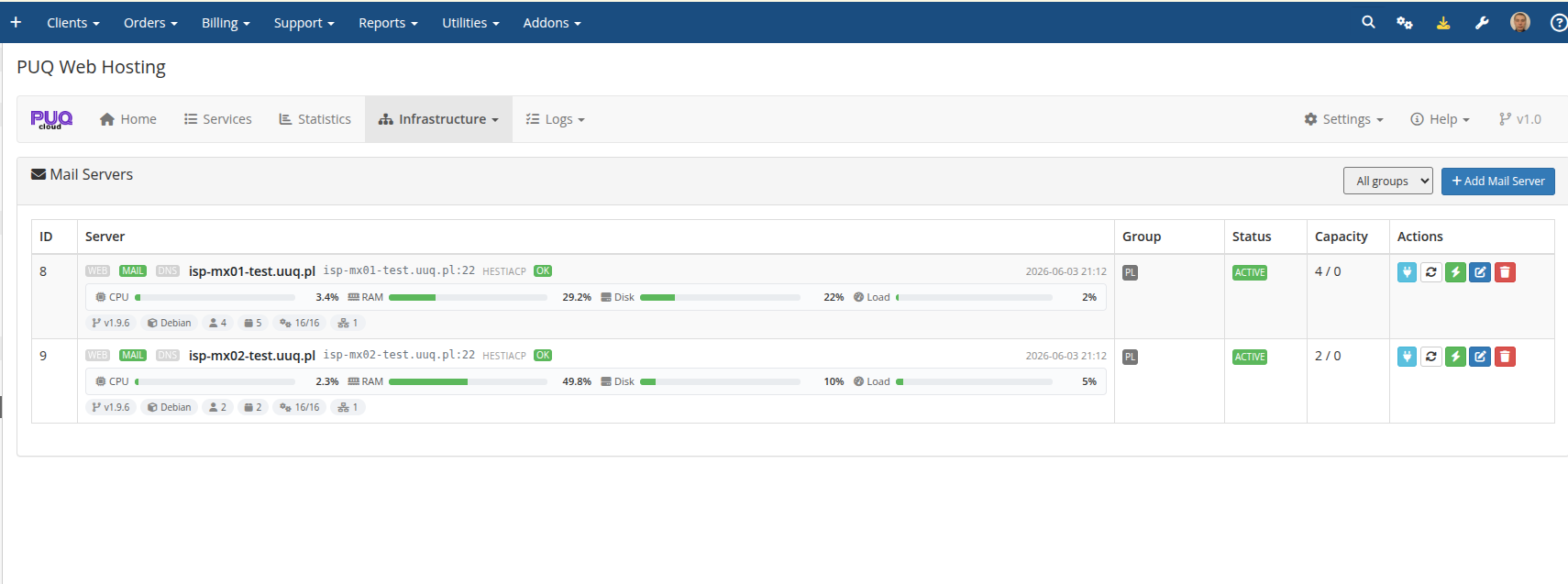Click the Add Mail Server button

pyautogui.click(x=1498, y=181)
